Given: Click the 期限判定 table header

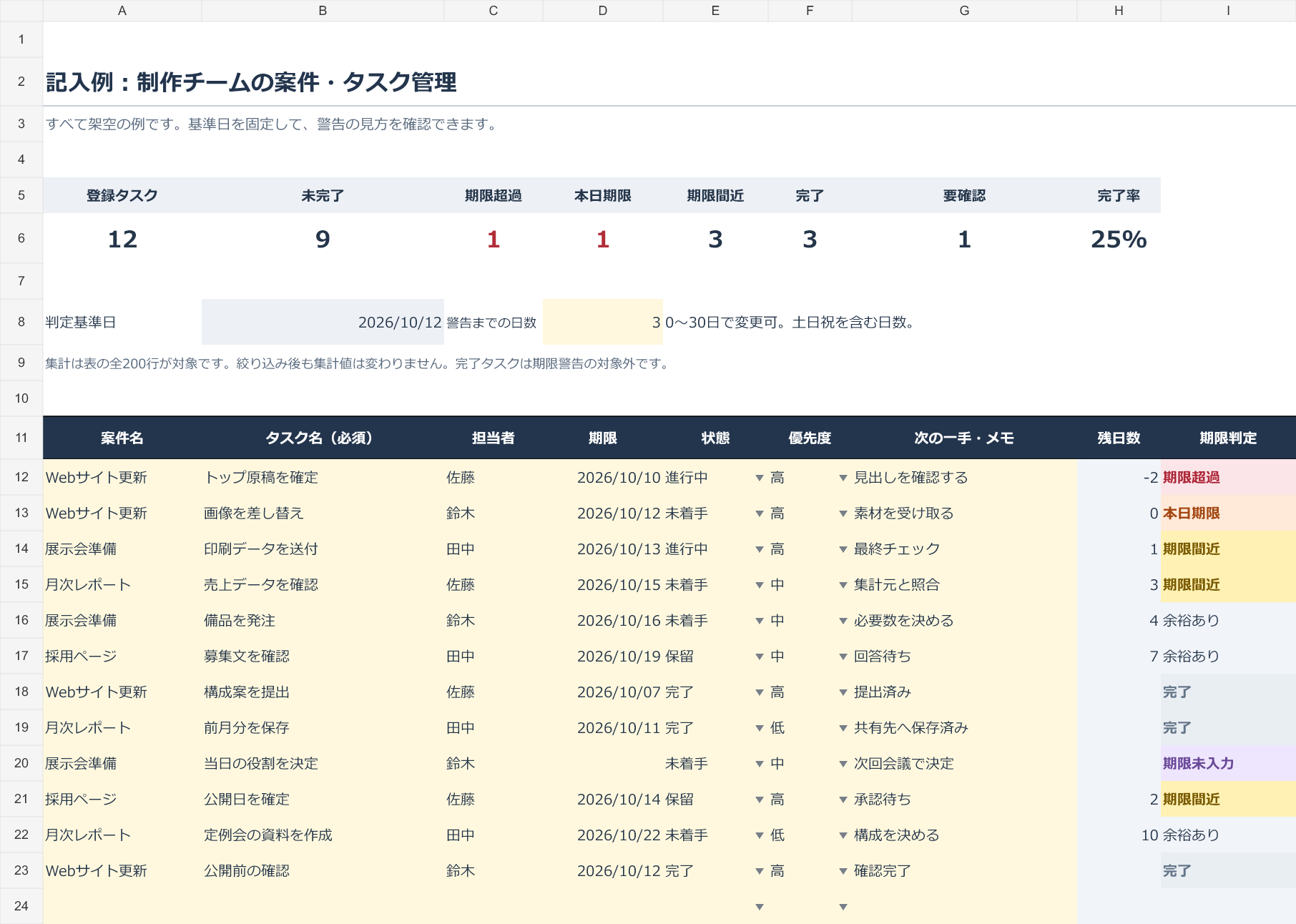Looking at the screenshot, I should 1228,438.
